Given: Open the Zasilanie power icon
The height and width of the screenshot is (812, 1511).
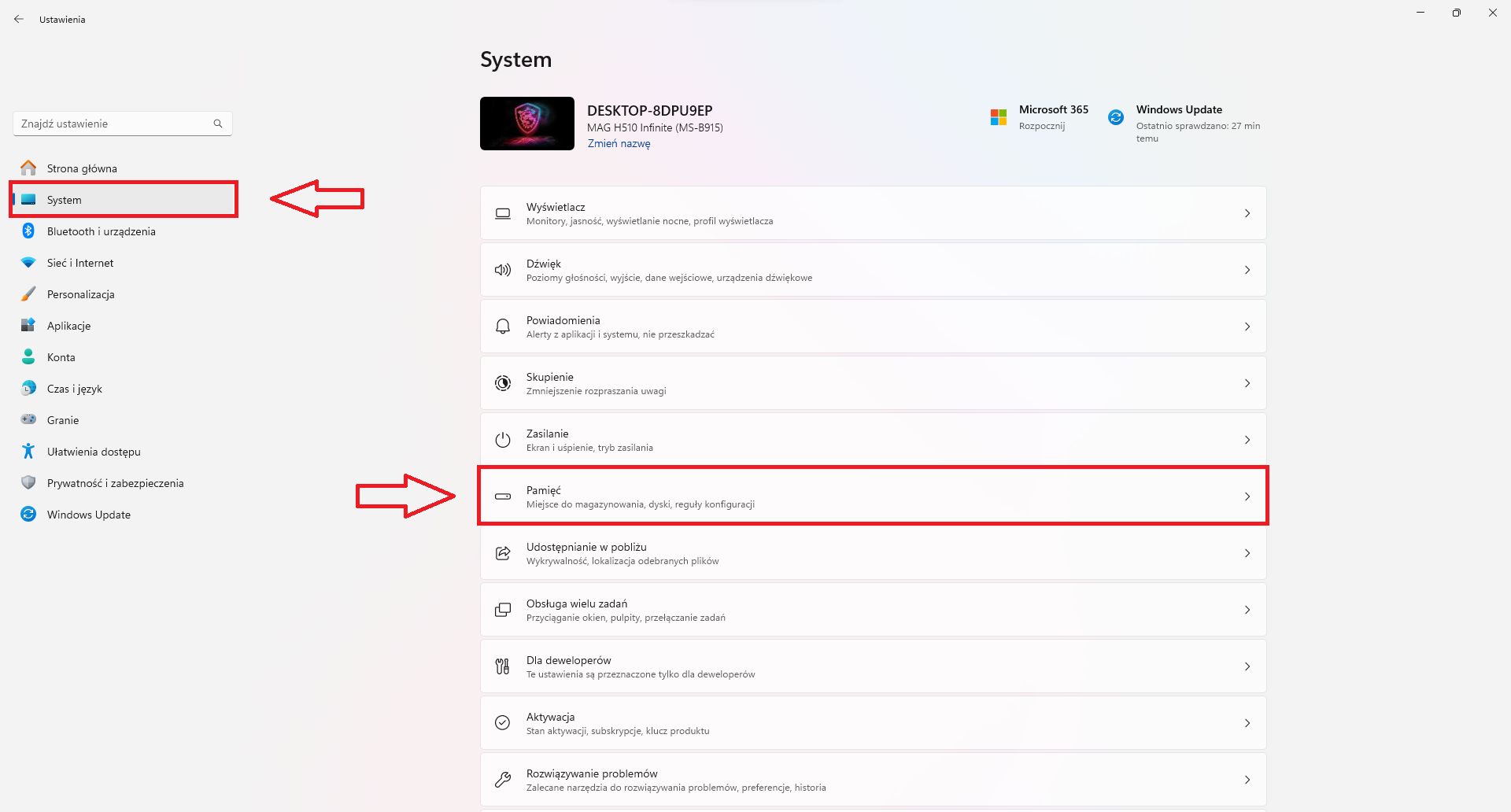Looking at the screenshot, I should 503,439.
